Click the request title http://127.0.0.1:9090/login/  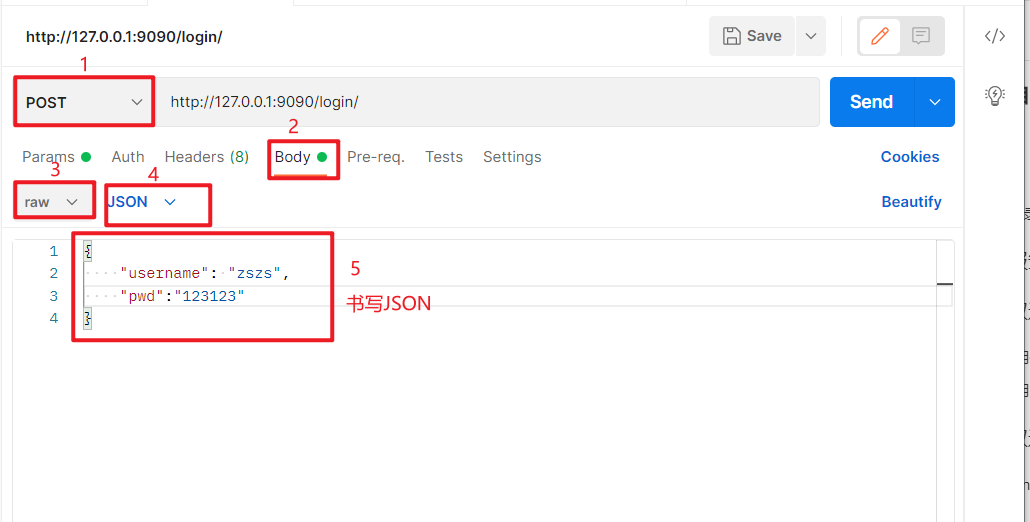pyautogui.click(x=124, y=37)
